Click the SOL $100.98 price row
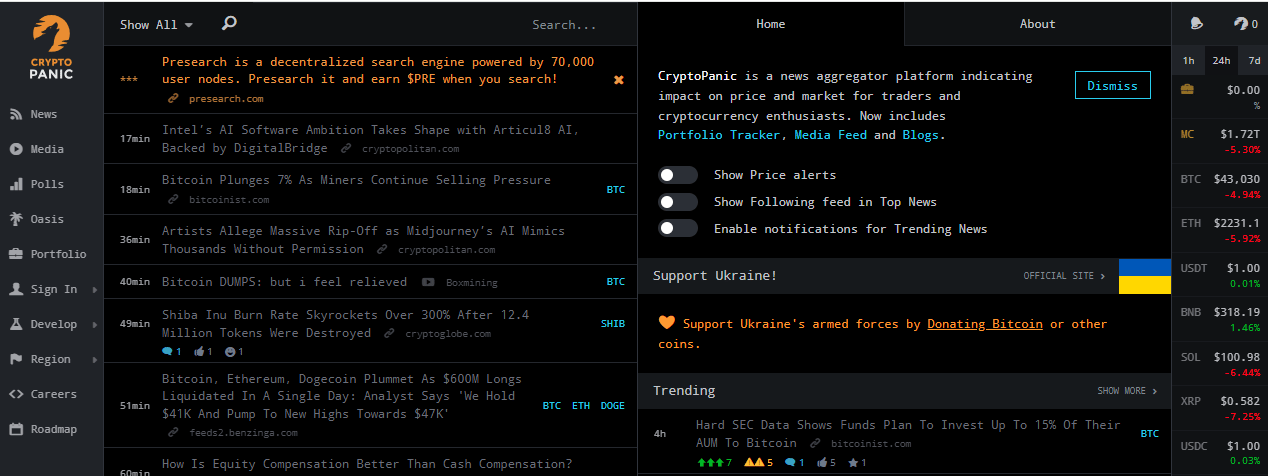1268x476 pixels. pyautogui.click(x=1220, y=365)
